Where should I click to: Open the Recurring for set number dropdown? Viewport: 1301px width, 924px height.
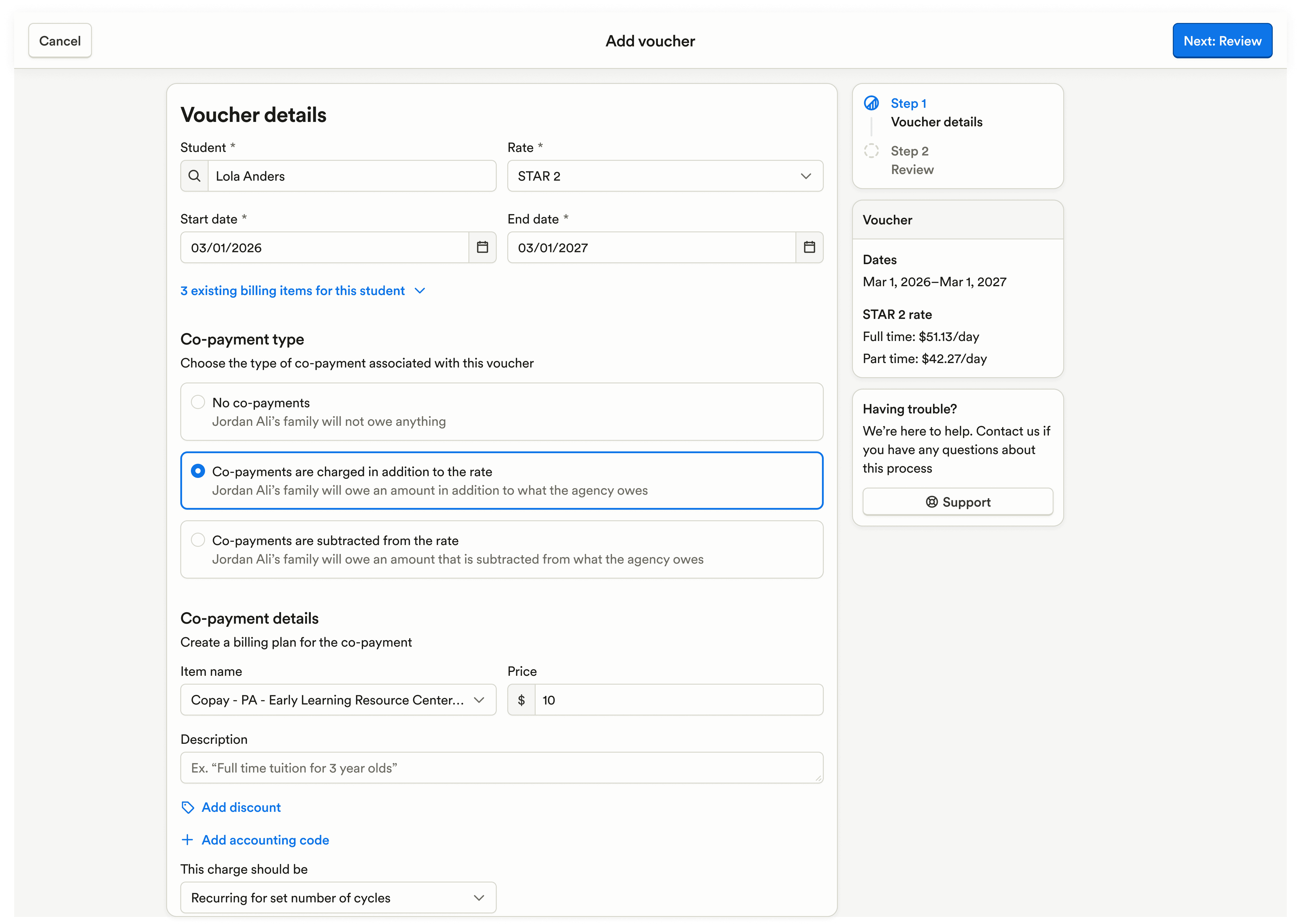(x=338, y=898)
